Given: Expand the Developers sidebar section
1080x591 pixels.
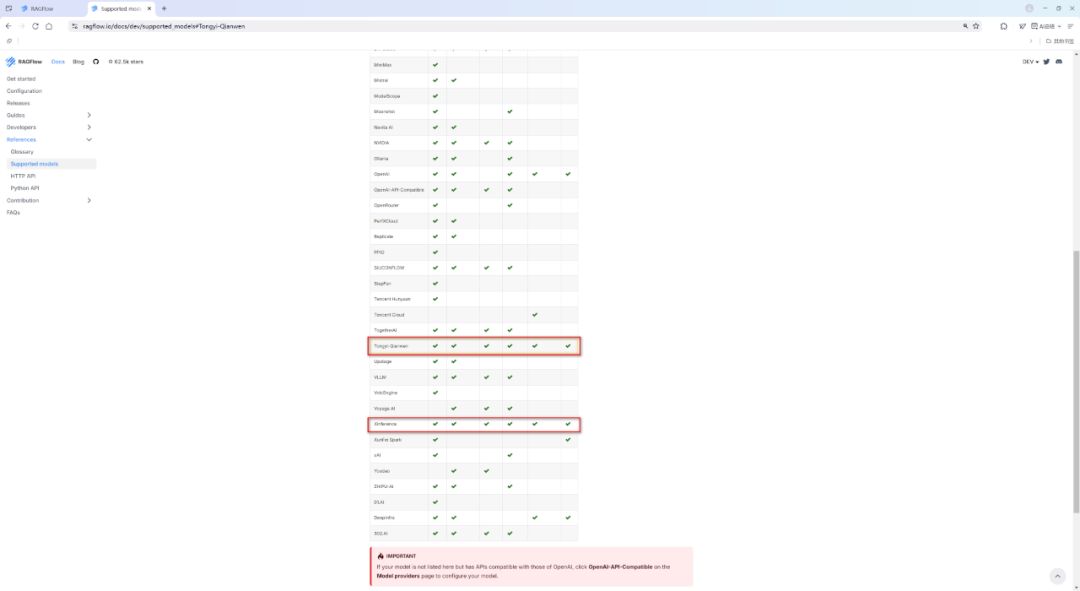Looking at the screenshot, I should [89, 127].
